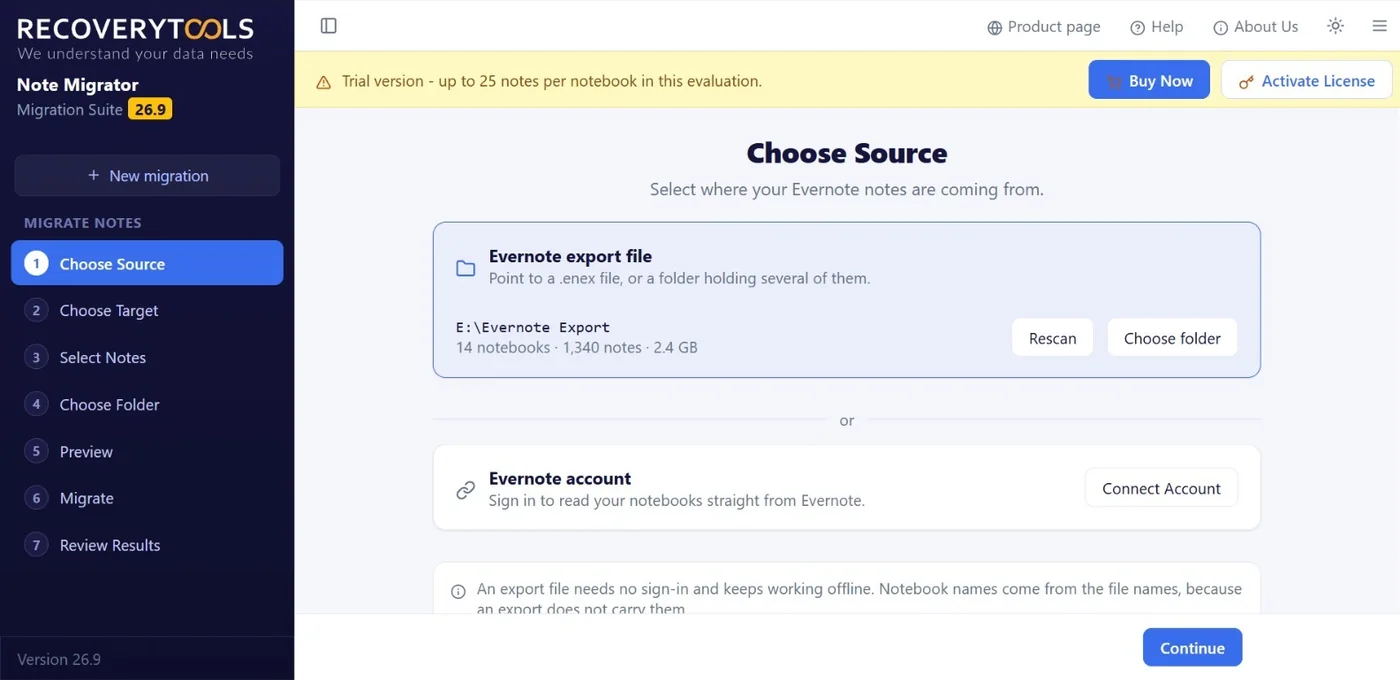
Task: Click the folder icon of Evernote export file
Action: click(x=465, y=268)
